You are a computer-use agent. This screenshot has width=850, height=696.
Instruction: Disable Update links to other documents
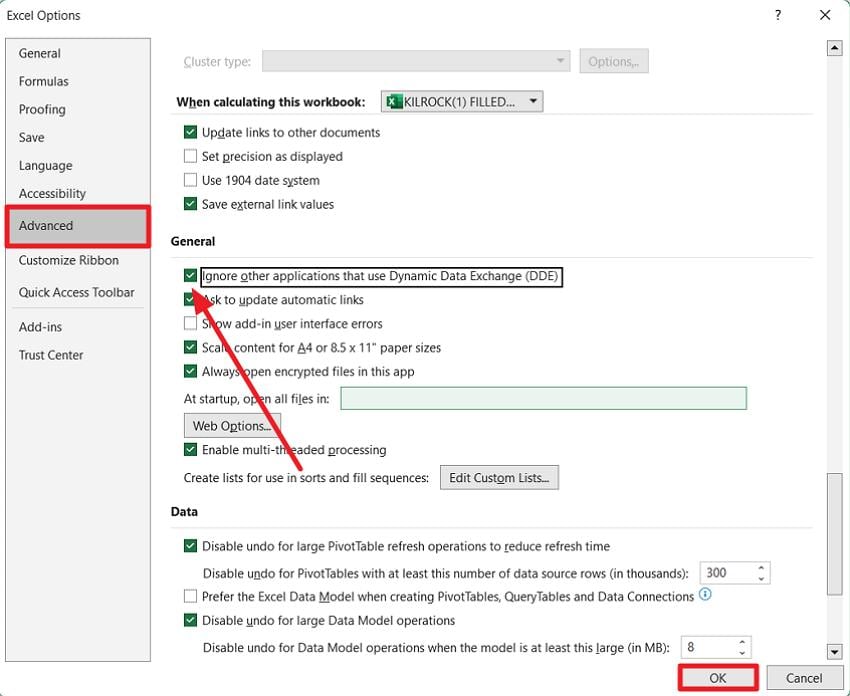190,132
